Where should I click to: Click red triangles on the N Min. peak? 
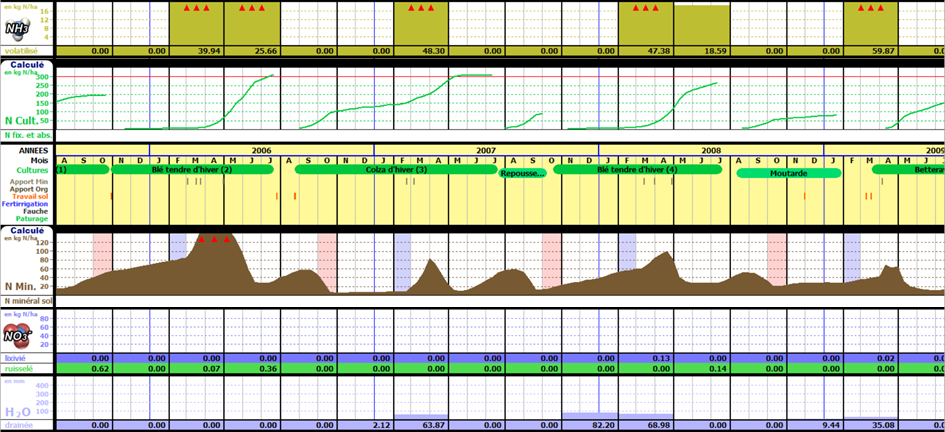214,240
